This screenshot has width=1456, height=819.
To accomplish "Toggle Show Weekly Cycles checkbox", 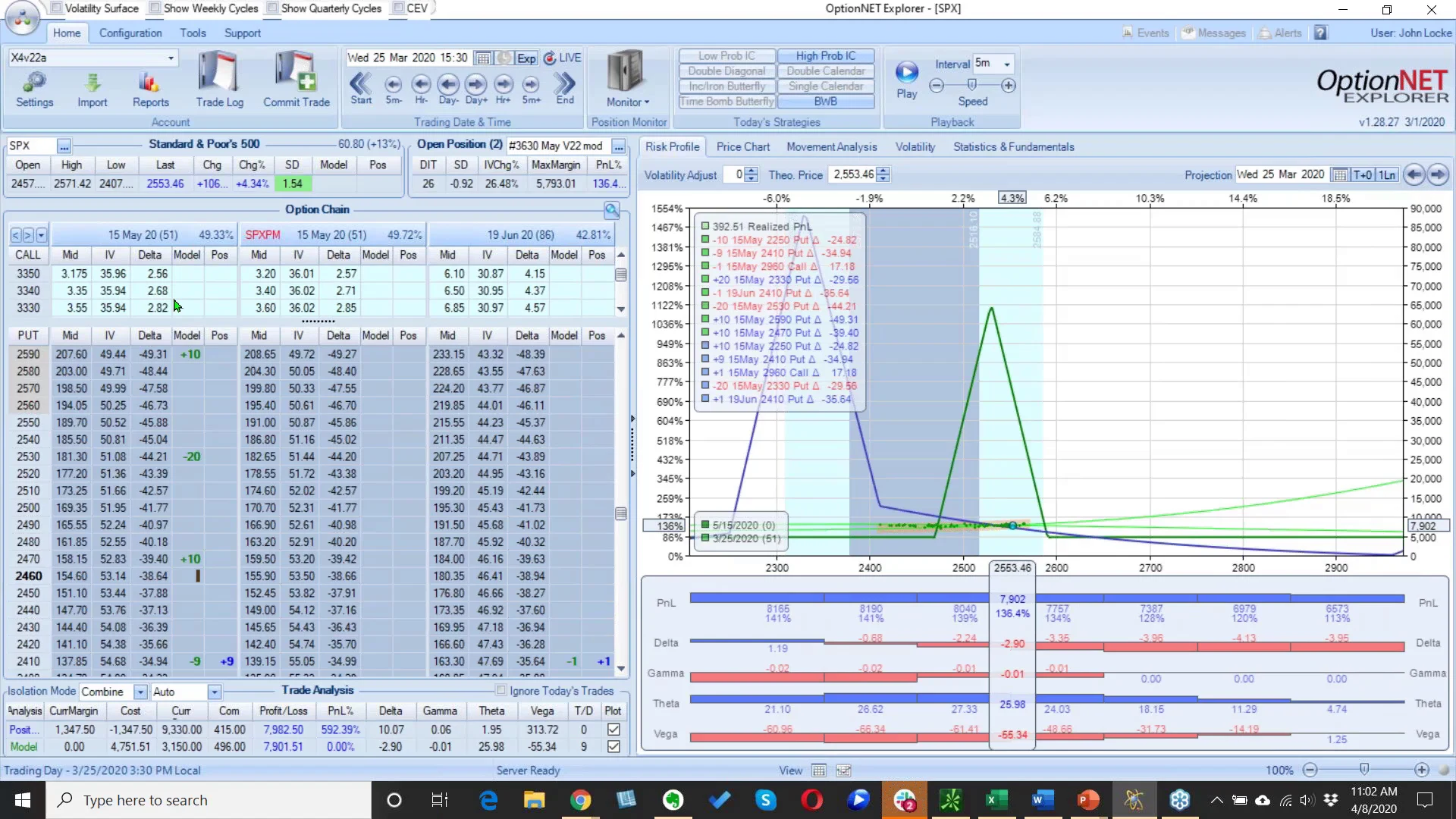I will pyautogui.click(x=155, y=8).
